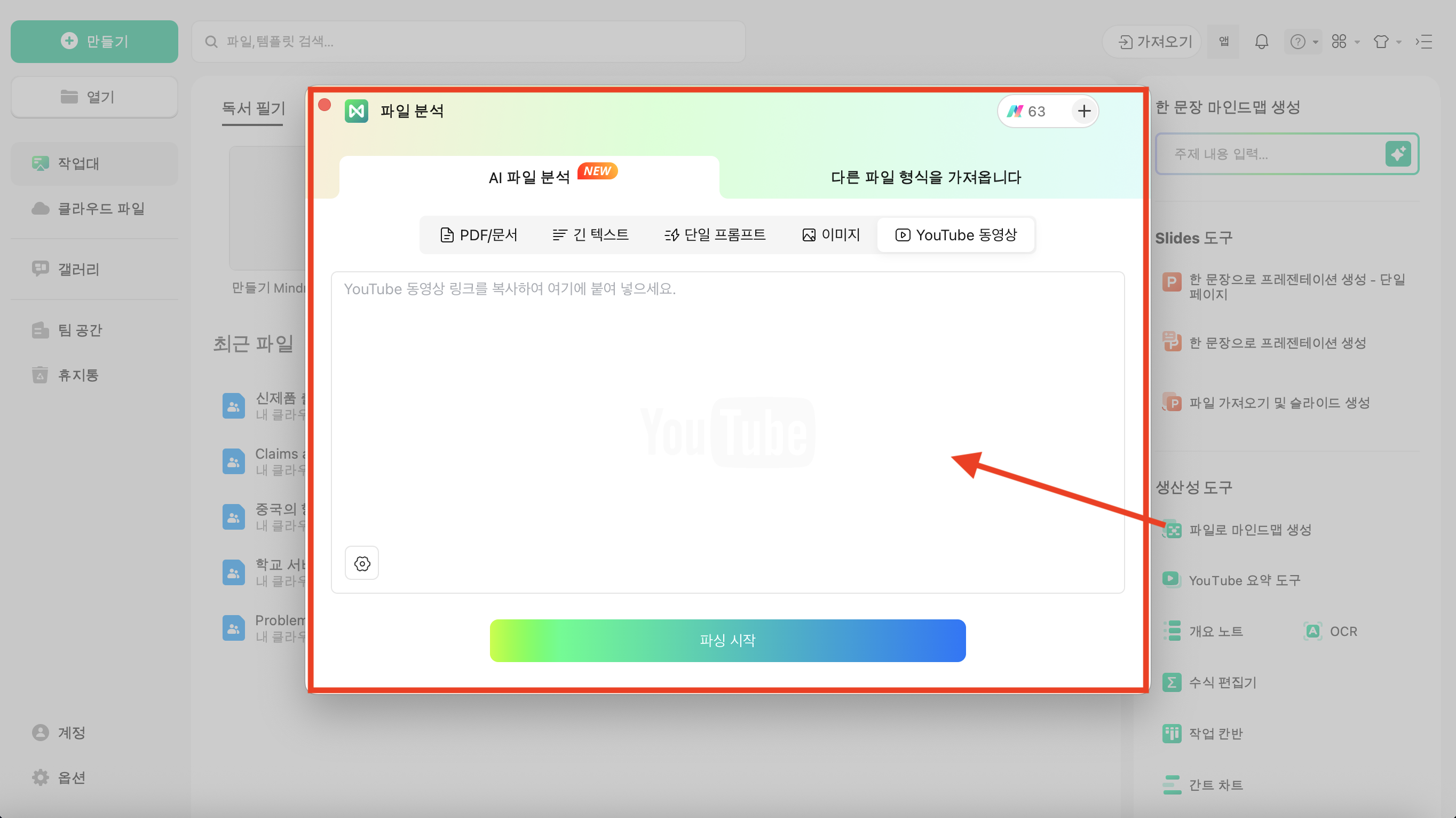Open 수식 편집기 tool
The height and width of the screenshot is (818, 1456).
point(1210,682)
